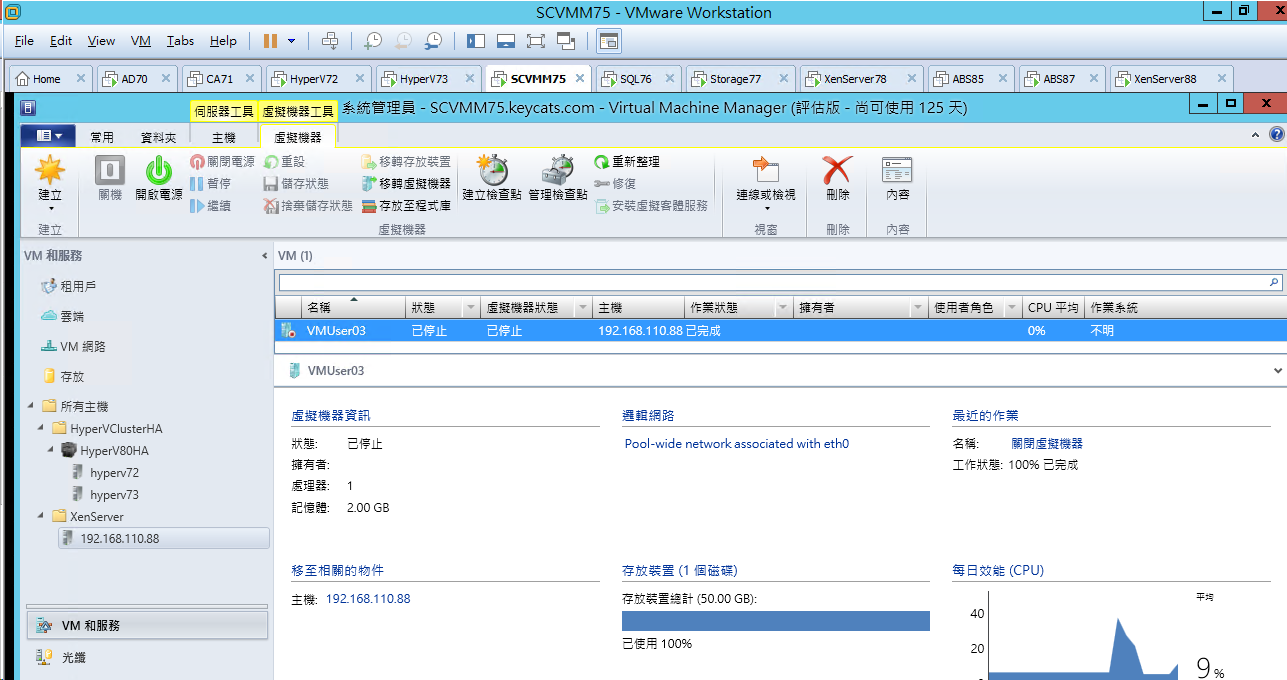
Task: Click 存放至程式庫 store in library
Action: point(406,205)
